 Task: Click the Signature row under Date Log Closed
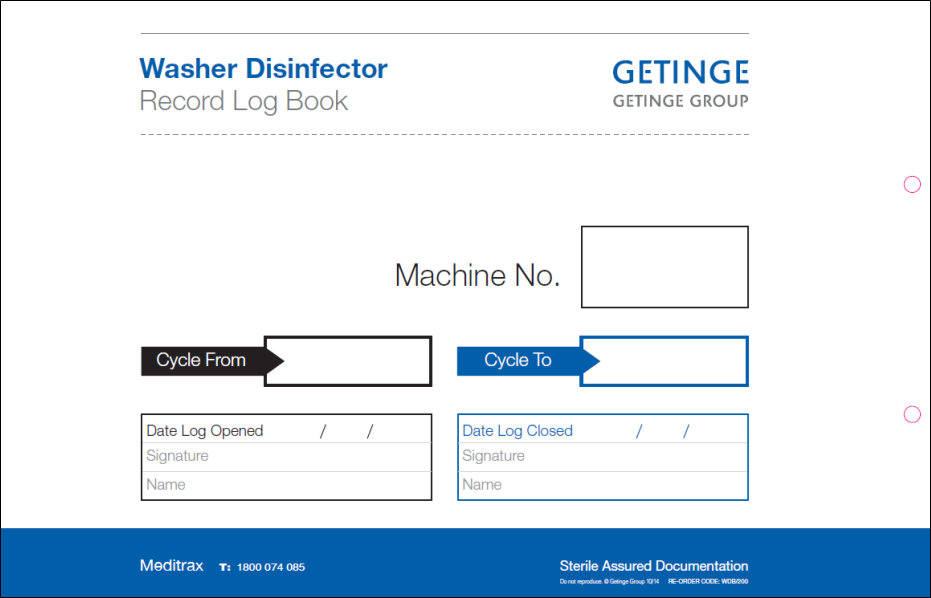[x=603, y=457]
